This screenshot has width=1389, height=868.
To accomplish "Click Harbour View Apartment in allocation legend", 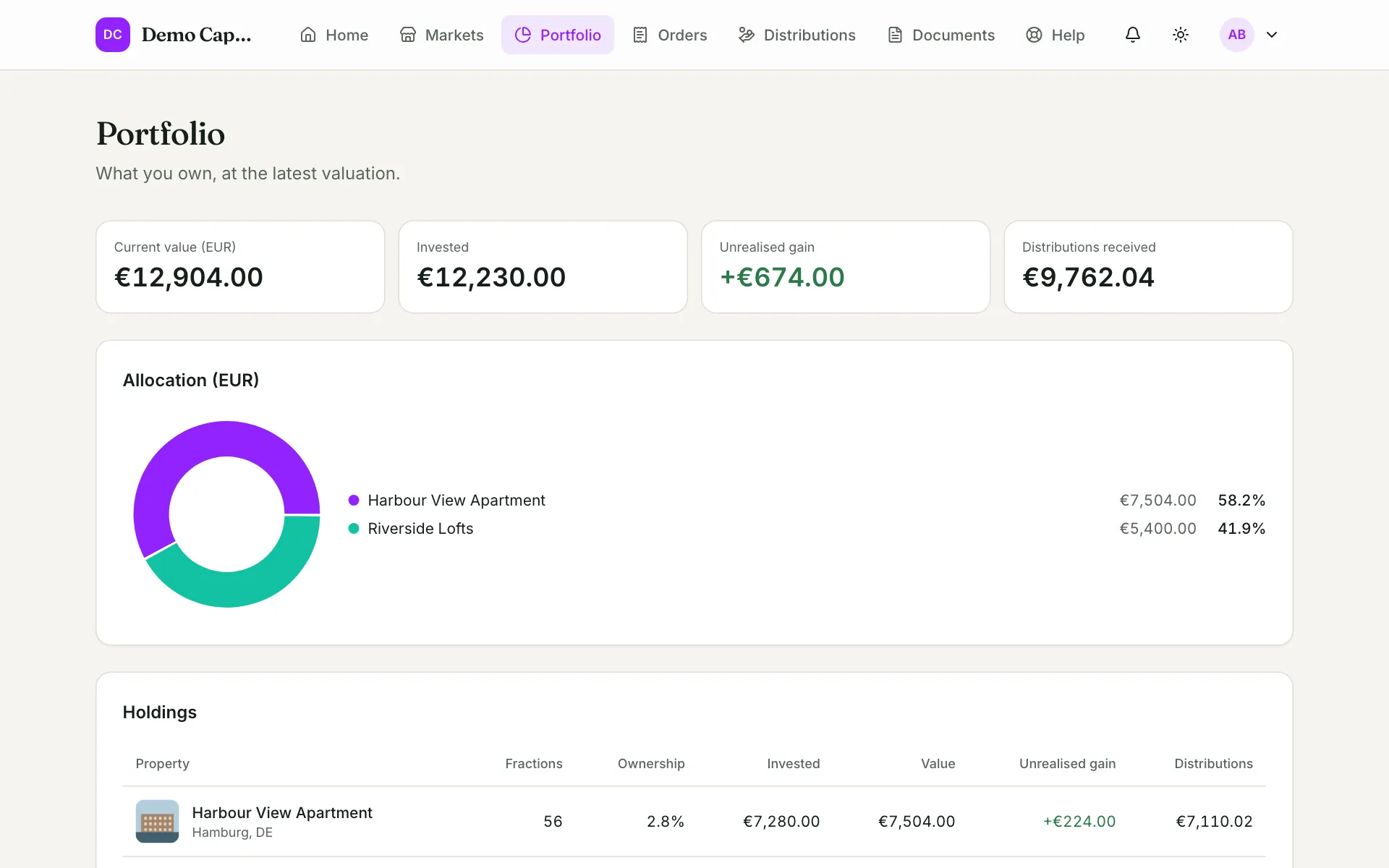I will point(456,501).
